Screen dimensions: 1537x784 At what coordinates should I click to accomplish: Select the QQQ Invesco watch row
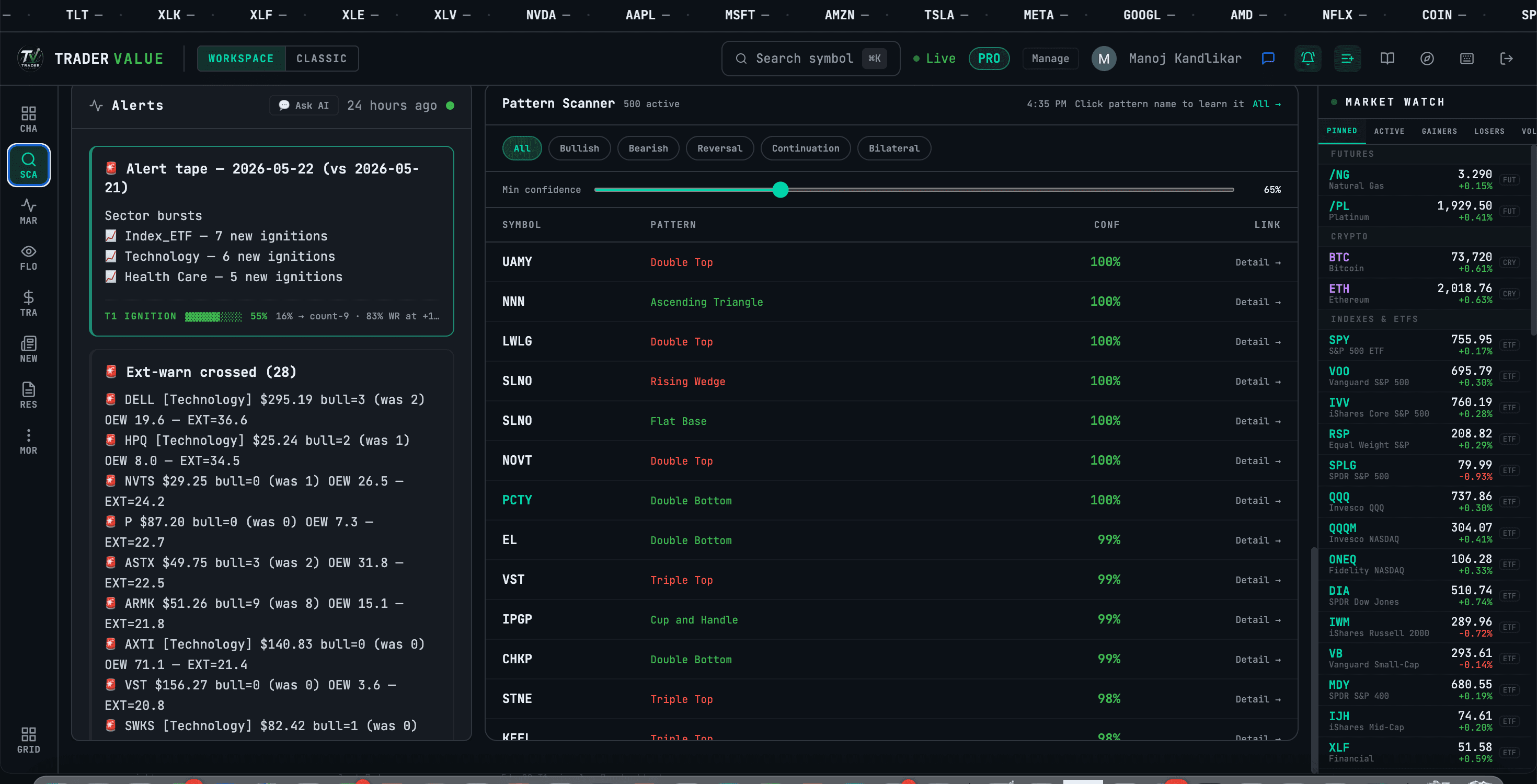1424,501
